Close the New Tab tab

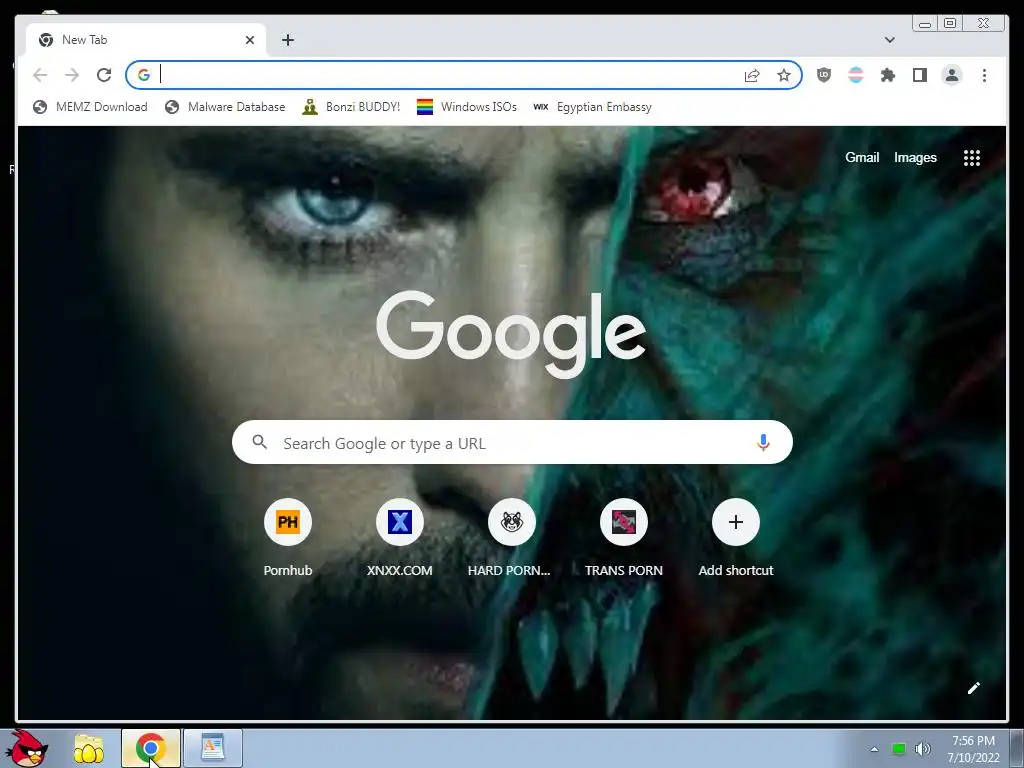249,40
